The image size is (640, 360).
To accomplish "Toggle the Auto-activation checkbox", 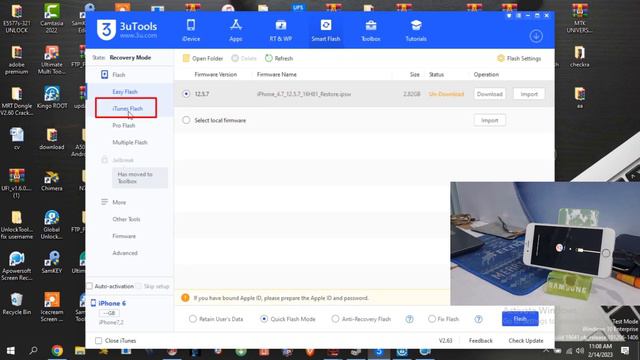I will click(x=89, y=286).
